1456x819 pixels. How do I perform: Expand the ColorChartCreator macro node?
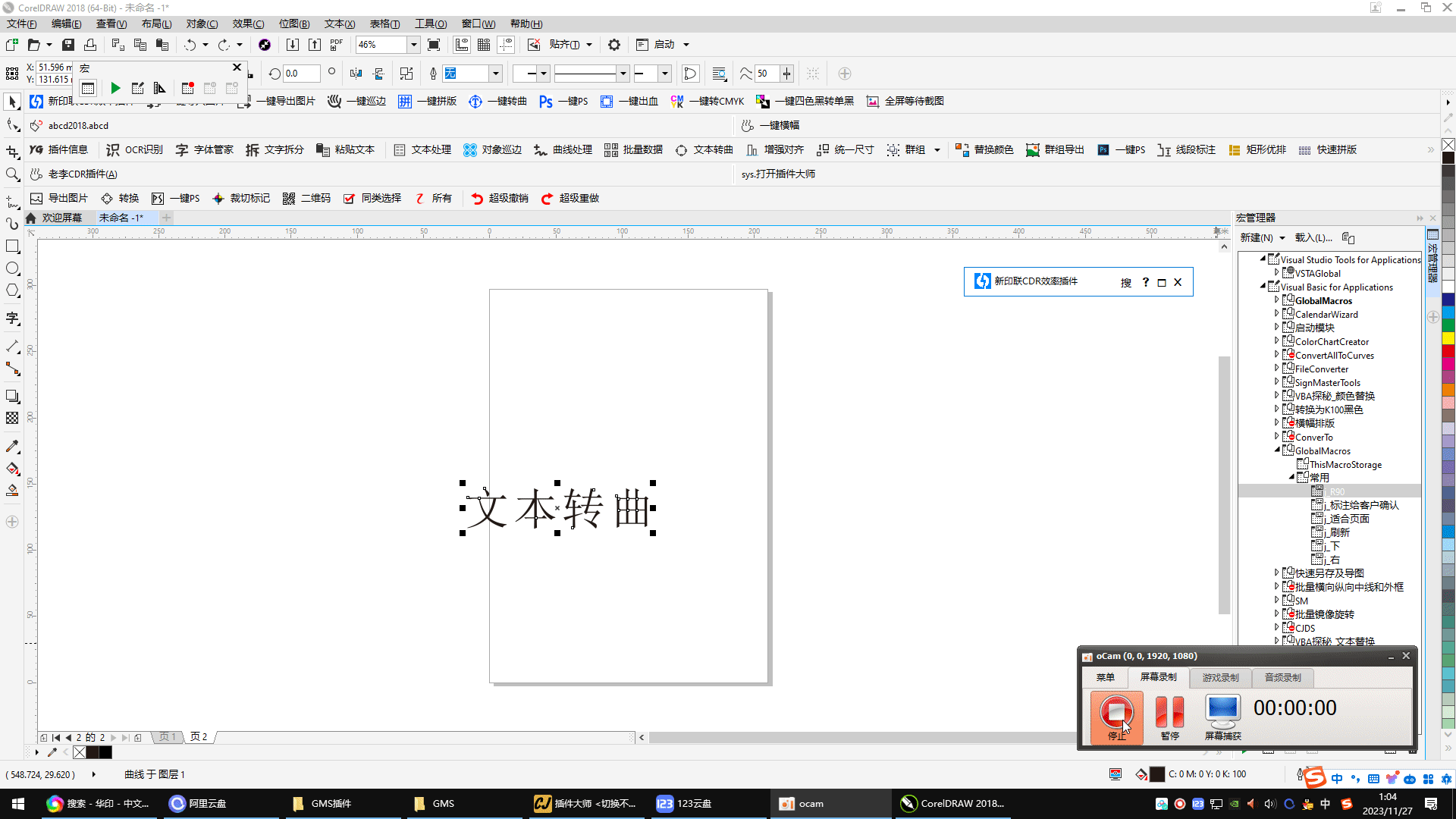[x=1277, y=341]
